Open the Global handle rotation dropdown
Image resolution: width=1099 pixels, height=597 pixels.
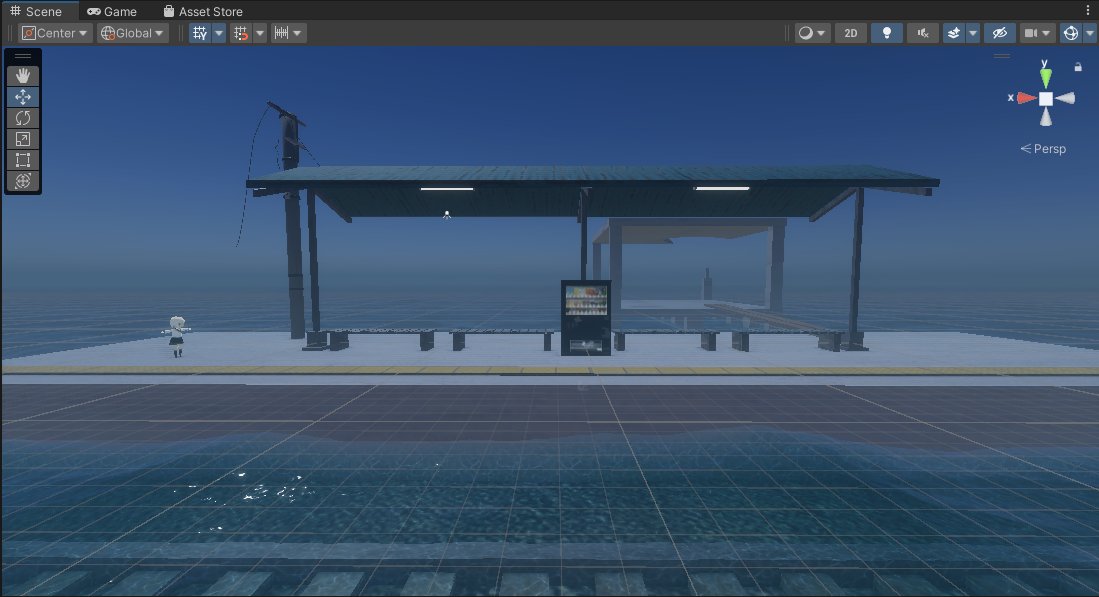(x=132, y=33)
